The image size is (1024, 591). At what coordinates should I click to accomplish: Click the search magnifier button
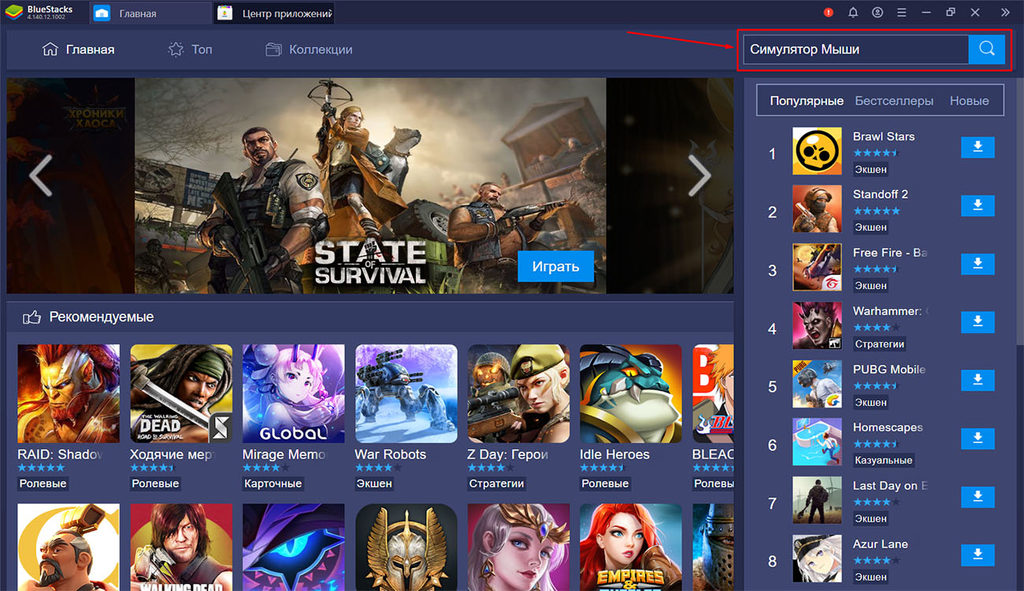(x=987, y=49)
